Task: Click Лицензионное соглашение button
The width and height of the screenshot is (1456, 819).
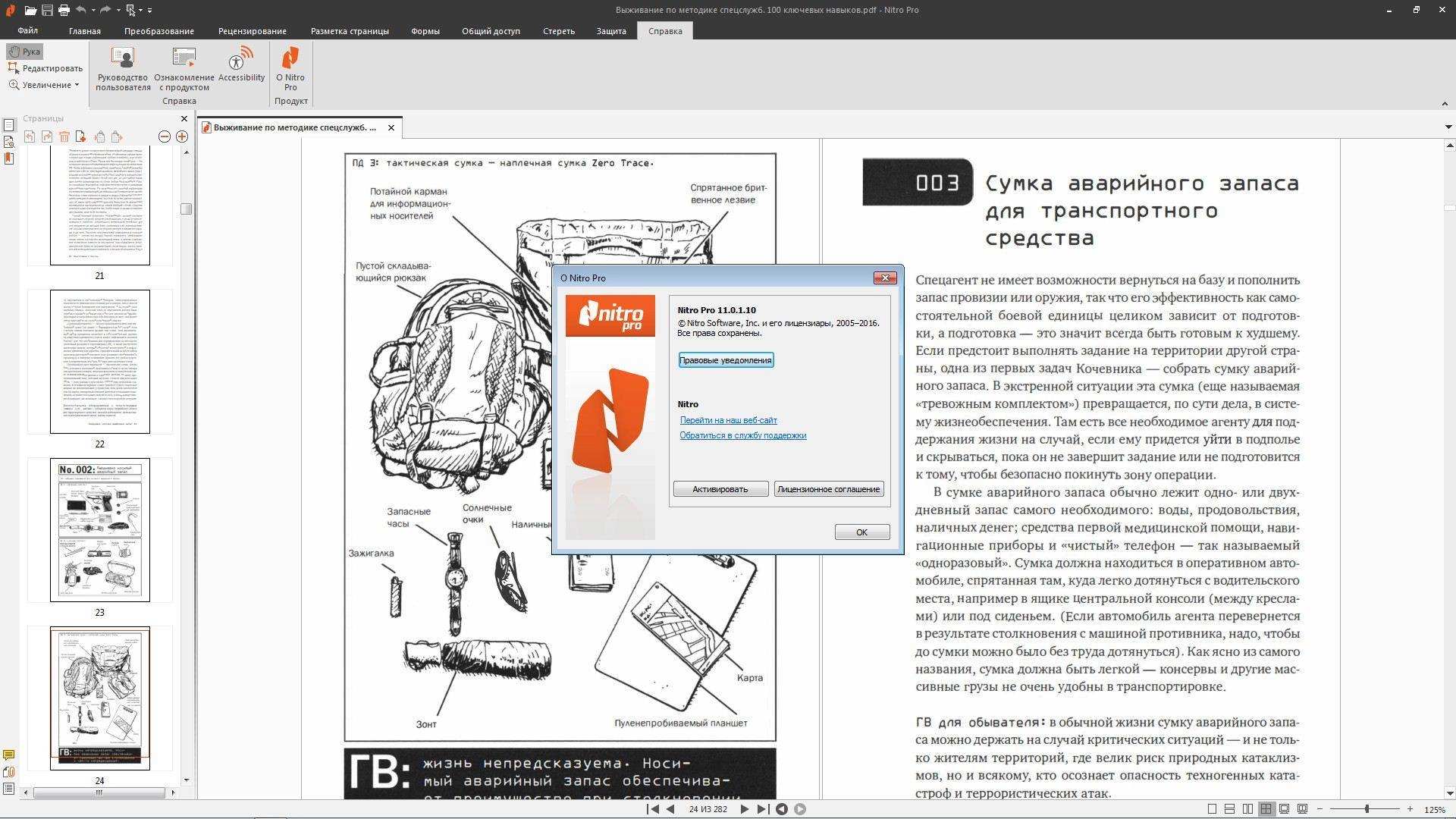Action: coord(829,489)
